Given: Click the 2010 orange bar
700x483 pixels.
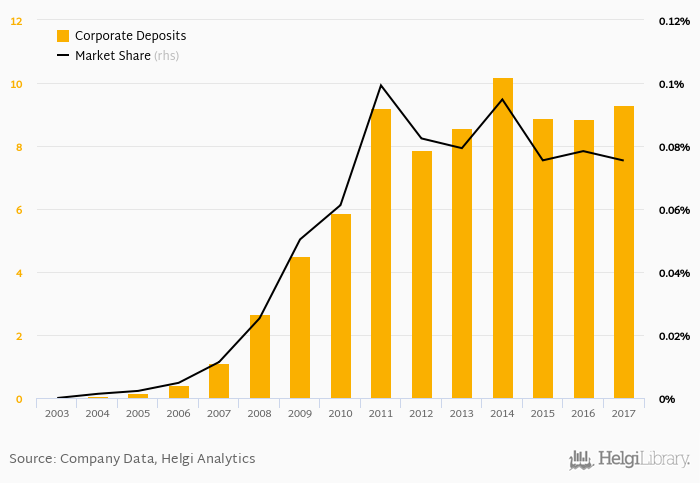Looking at the screenshot, I should (341, 306).
